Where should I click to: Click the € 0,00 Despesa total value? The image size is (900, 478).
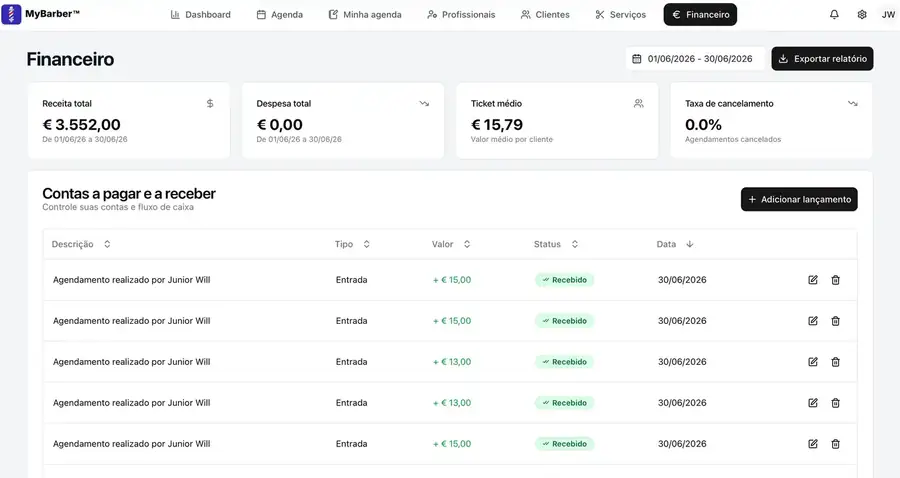click(280, 125)
